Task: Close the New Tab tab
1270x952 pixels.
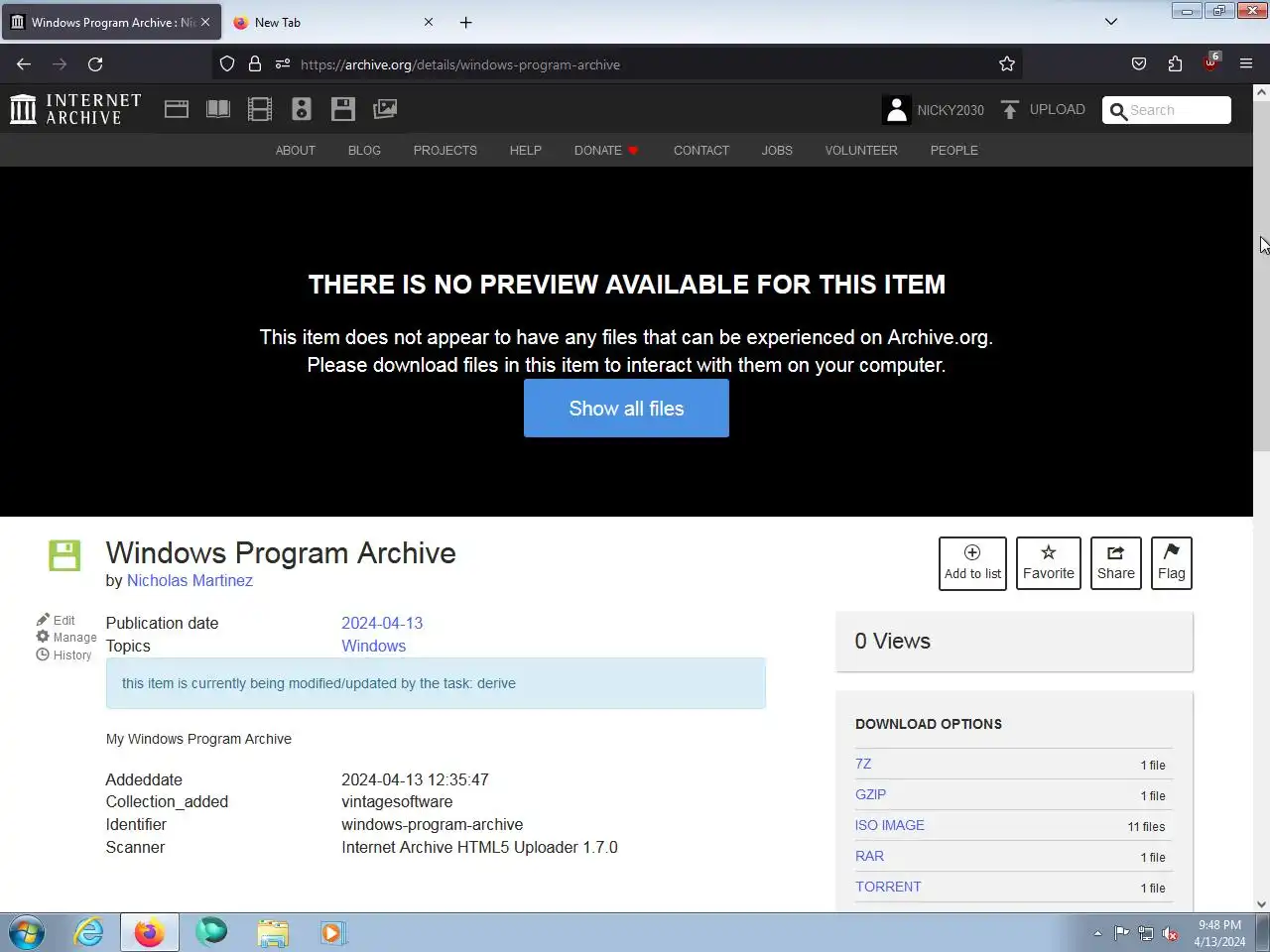Action: tap(429, 22)
